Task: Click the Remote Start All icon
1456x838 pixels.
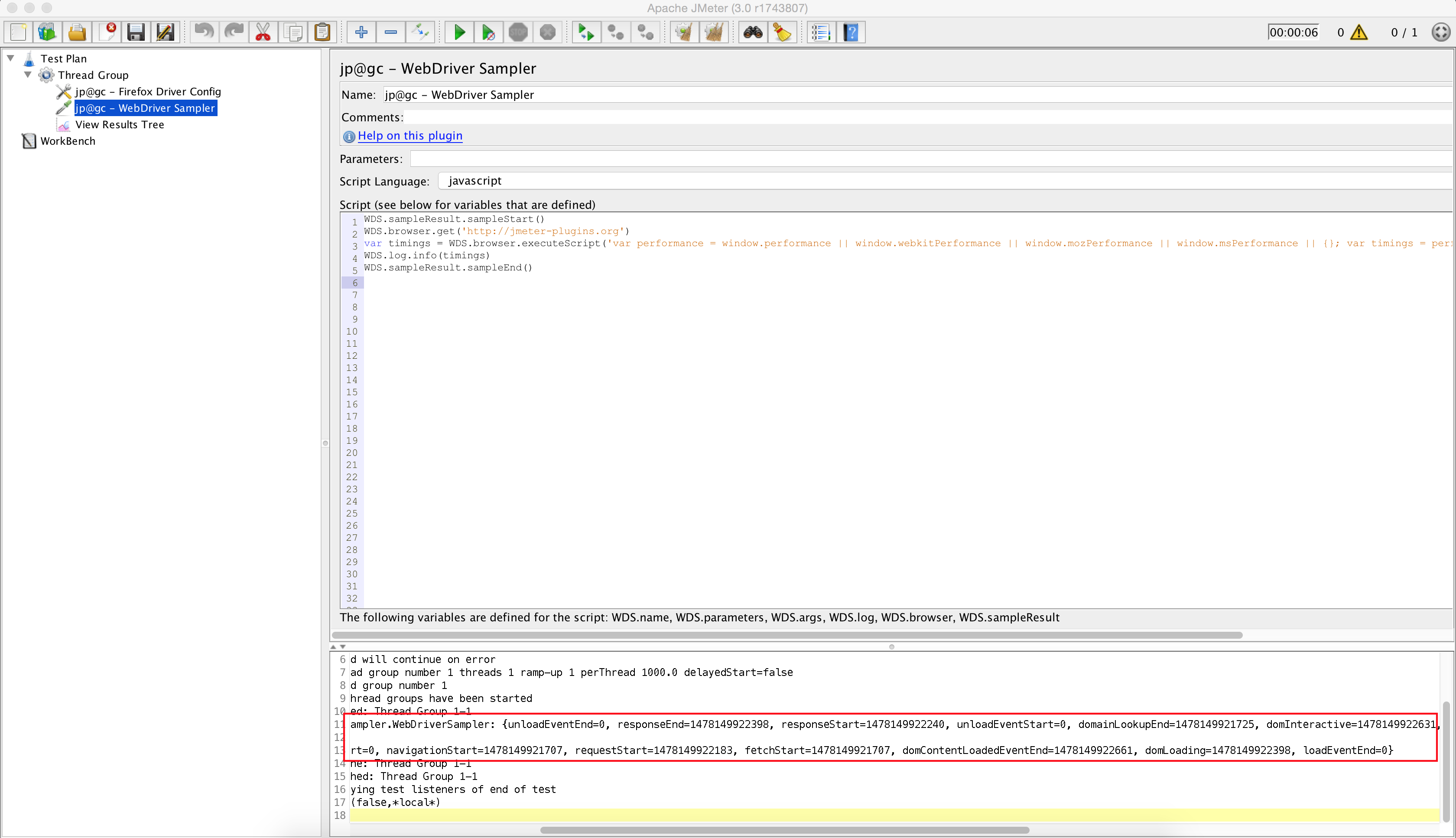Action: pyautogui.click(x=586, y=32)
